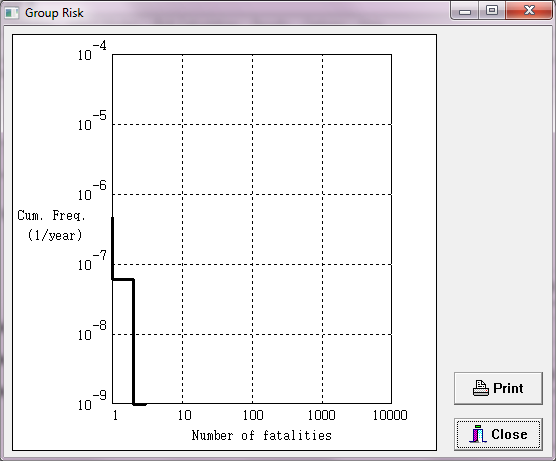Click the 10^-9 label on the y-axis
The width and height of the screenshot is (556, 461).
tap(92, 401)
